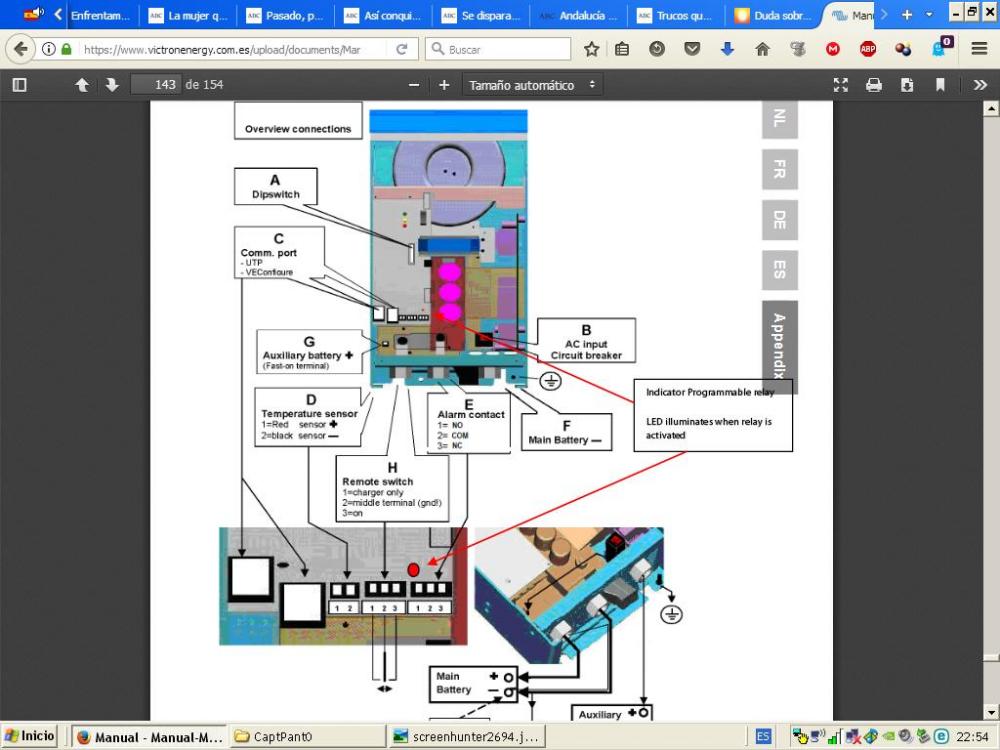
Task: Open the Inicio start button
Action: pyautogui.click(x=29, y=736)
